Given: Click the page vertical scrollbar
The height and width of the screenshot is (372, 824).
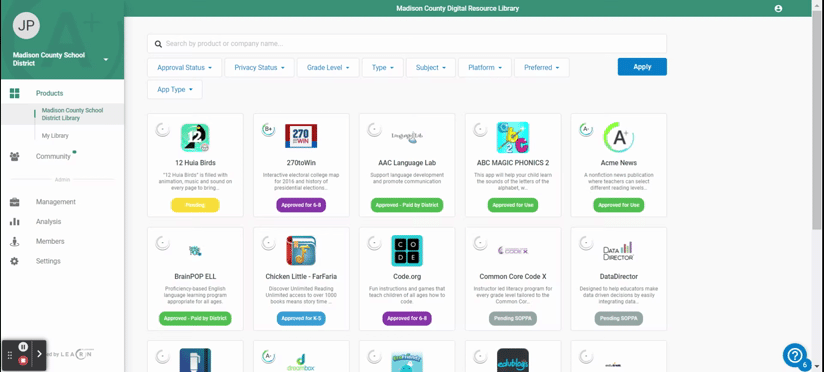Looking at the screenshot, I should pyautogui.click(x=816, y=119).
